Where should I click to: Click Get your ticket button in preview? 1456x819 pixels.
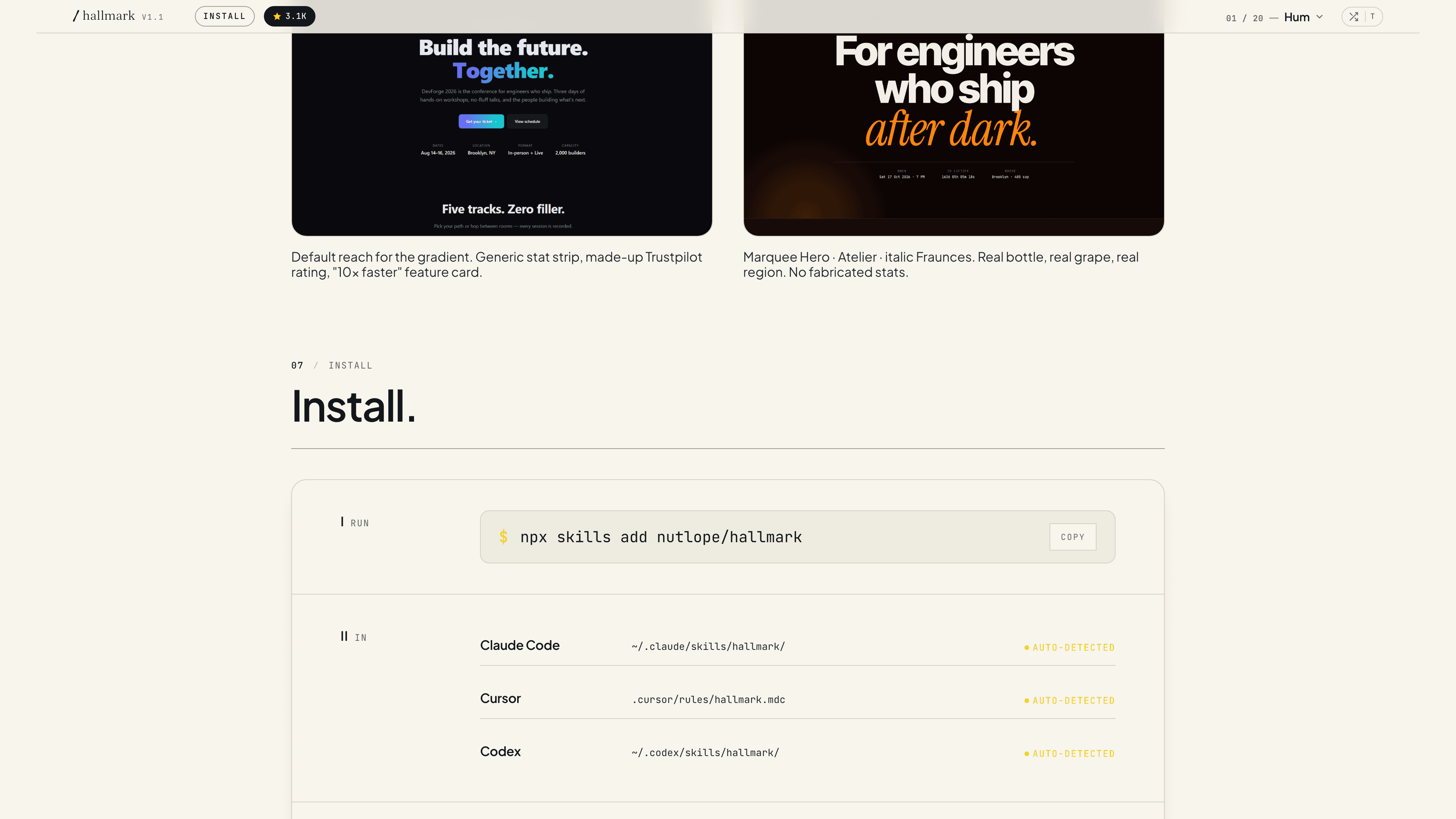481,121
